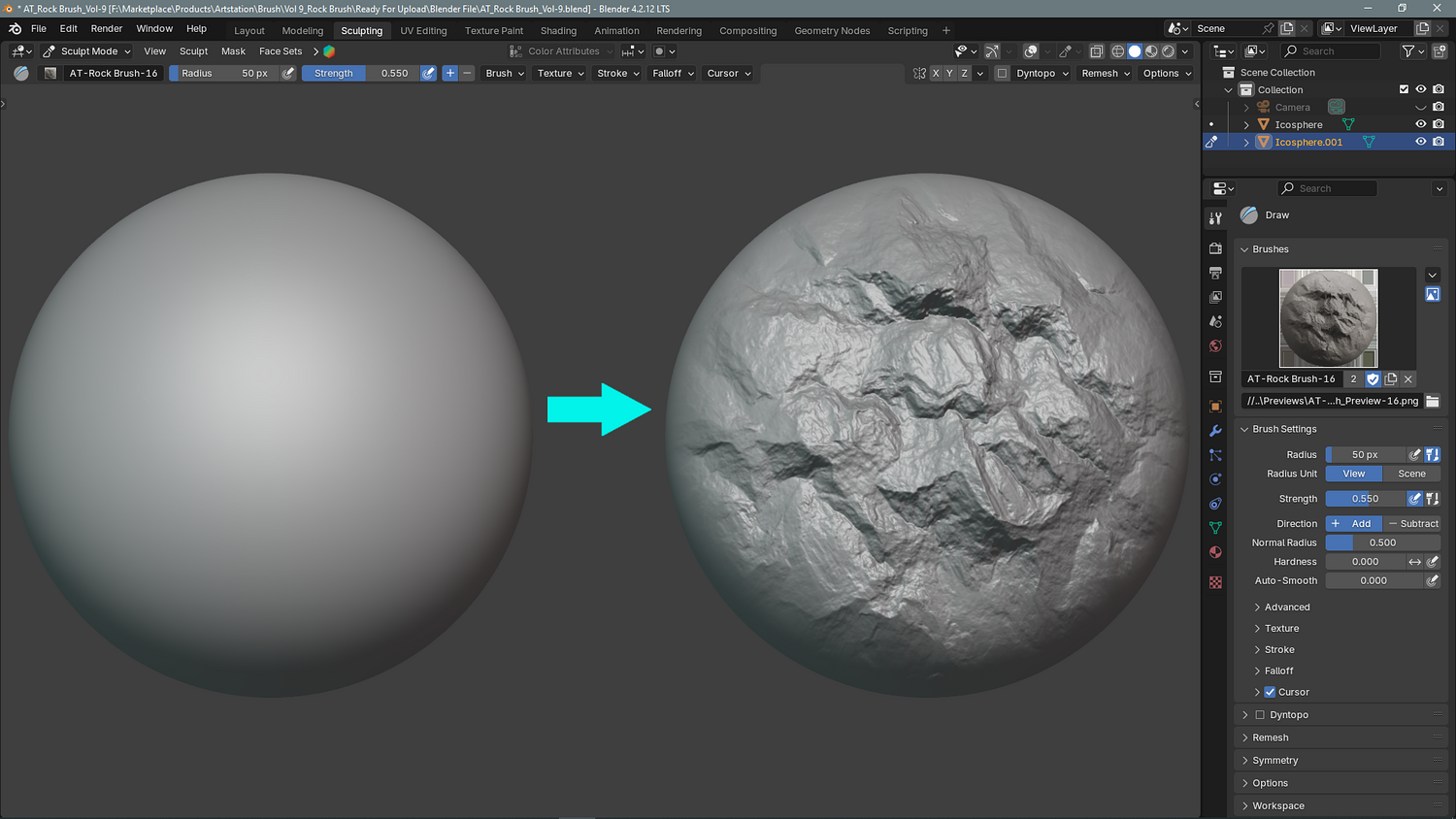
Task: Click the Strength slider in tool header
Action: (x=361, y=74)
